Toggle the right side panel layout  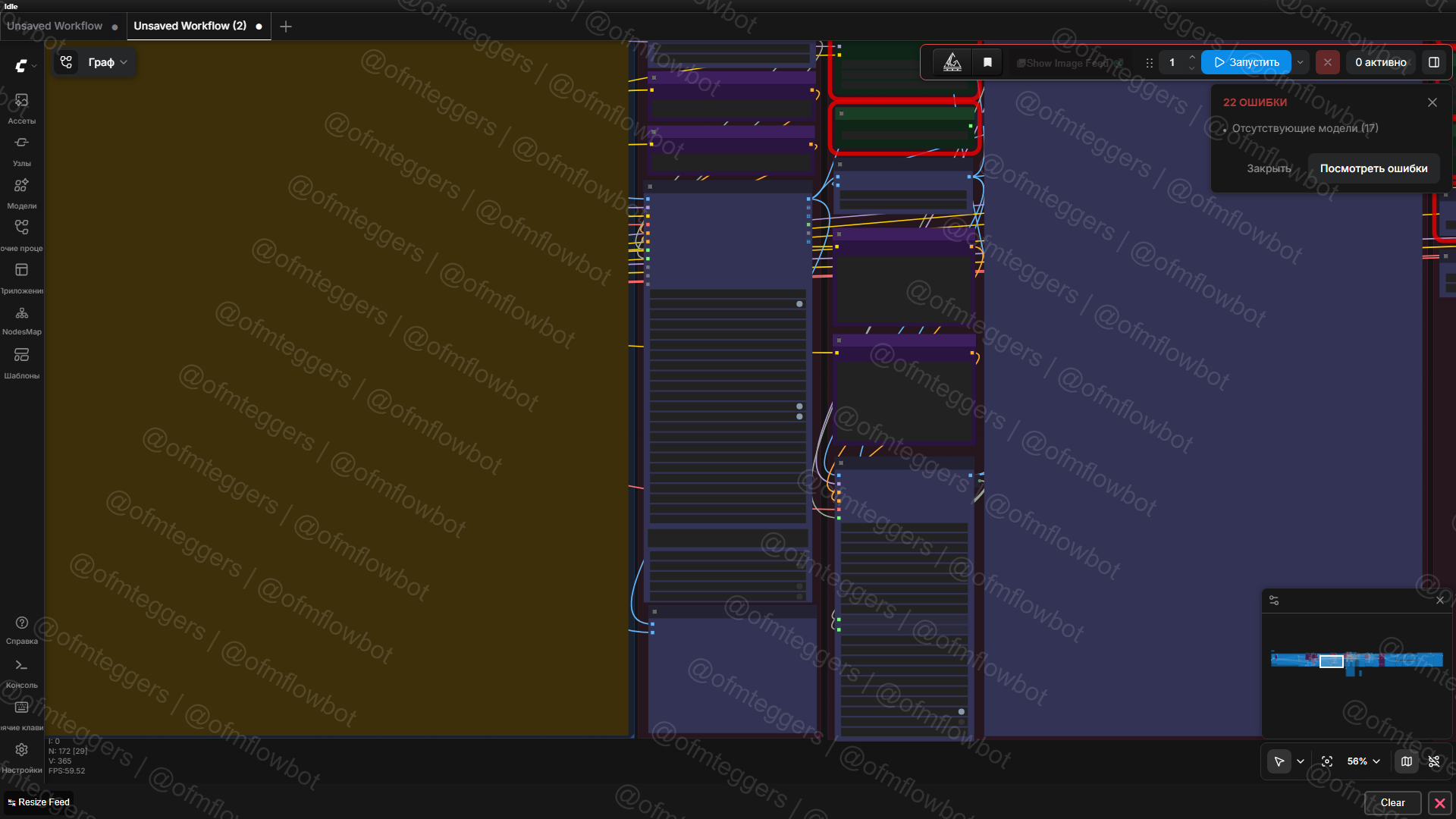click(1434, 62)
